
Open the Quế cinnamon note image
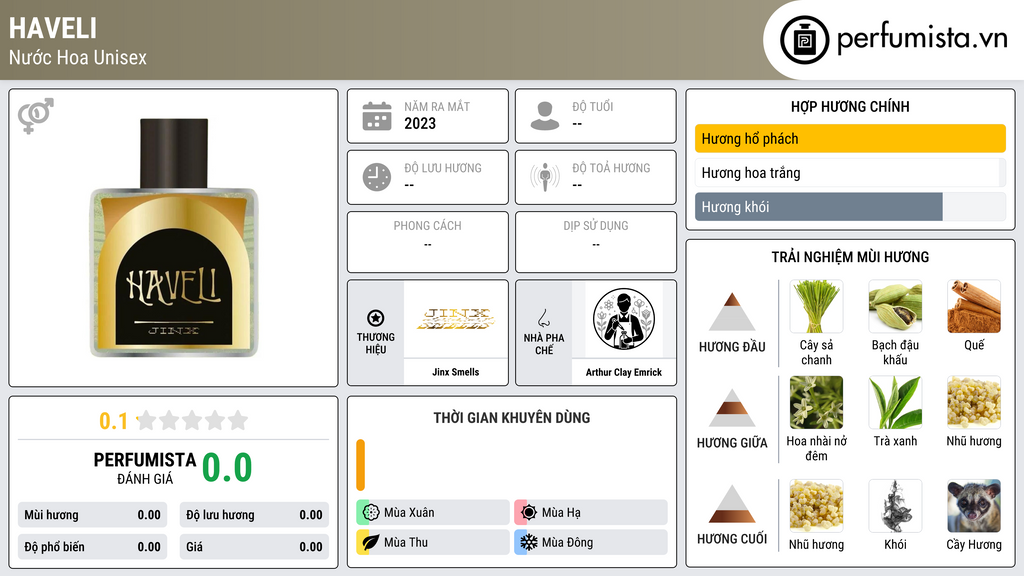coord(974,306)
